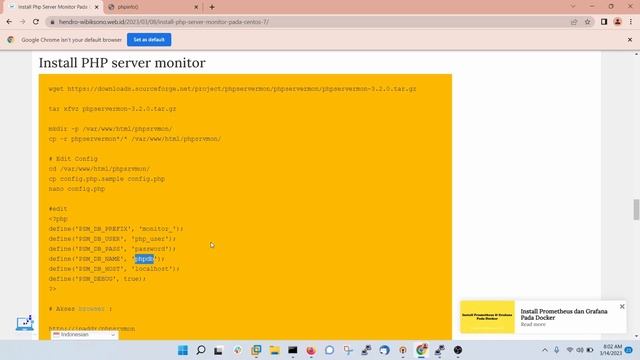Screen dimensions: 640x360
Task: Open the Windows Start menu
Action: coord(183,350)
